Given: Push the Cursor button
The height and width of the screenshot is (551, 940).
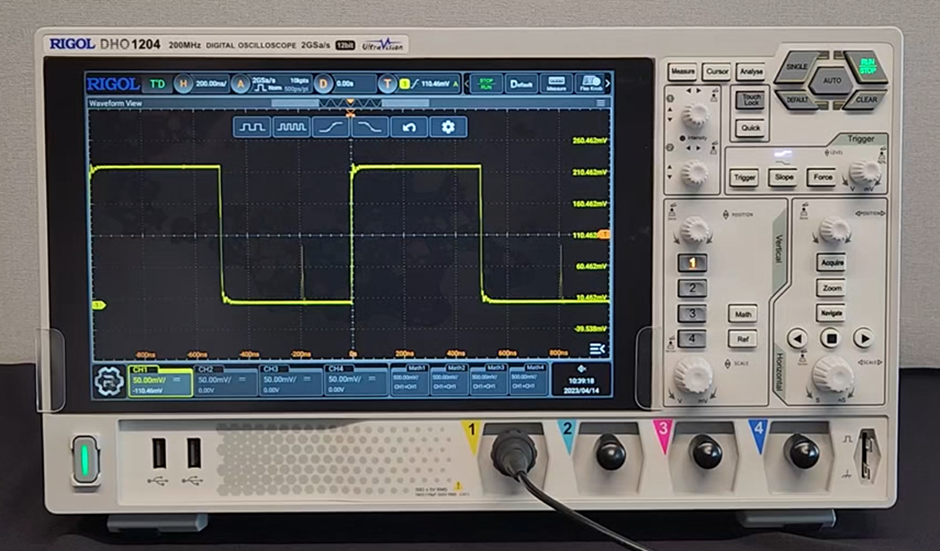Looking at the screenshot, I should coord(716,72).
